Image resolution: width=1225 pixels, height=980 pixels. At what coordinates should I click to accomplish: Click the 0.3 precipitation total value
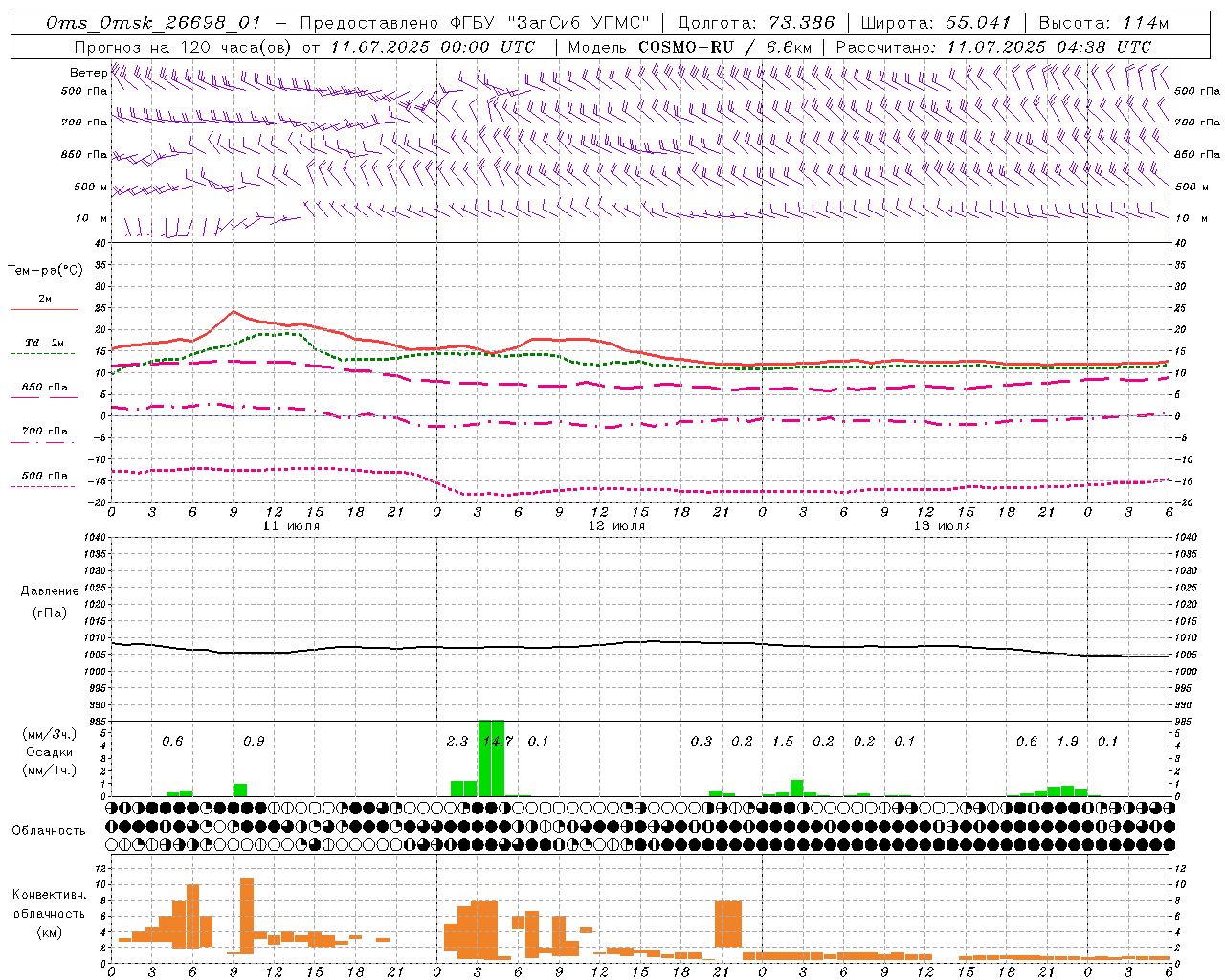pyautogui.click(x=702, y=742)
